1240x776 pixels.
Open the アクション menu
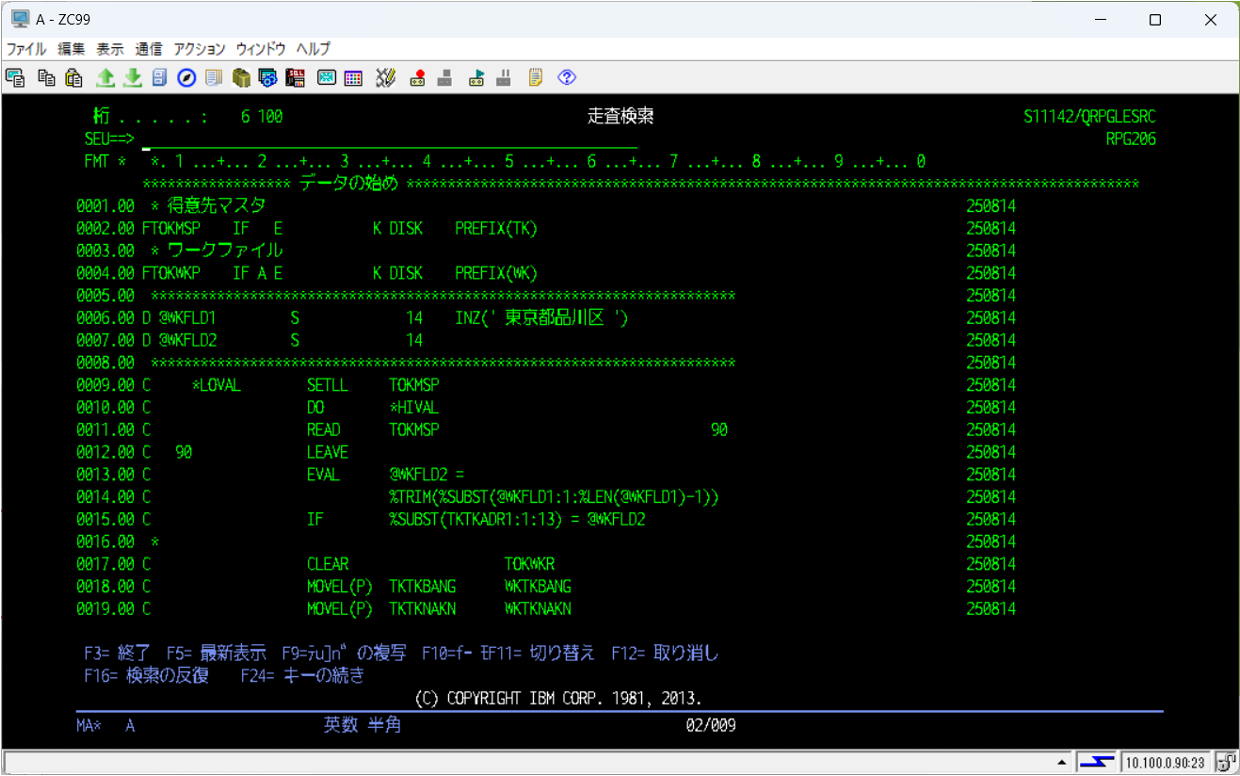tap(200, 48)
